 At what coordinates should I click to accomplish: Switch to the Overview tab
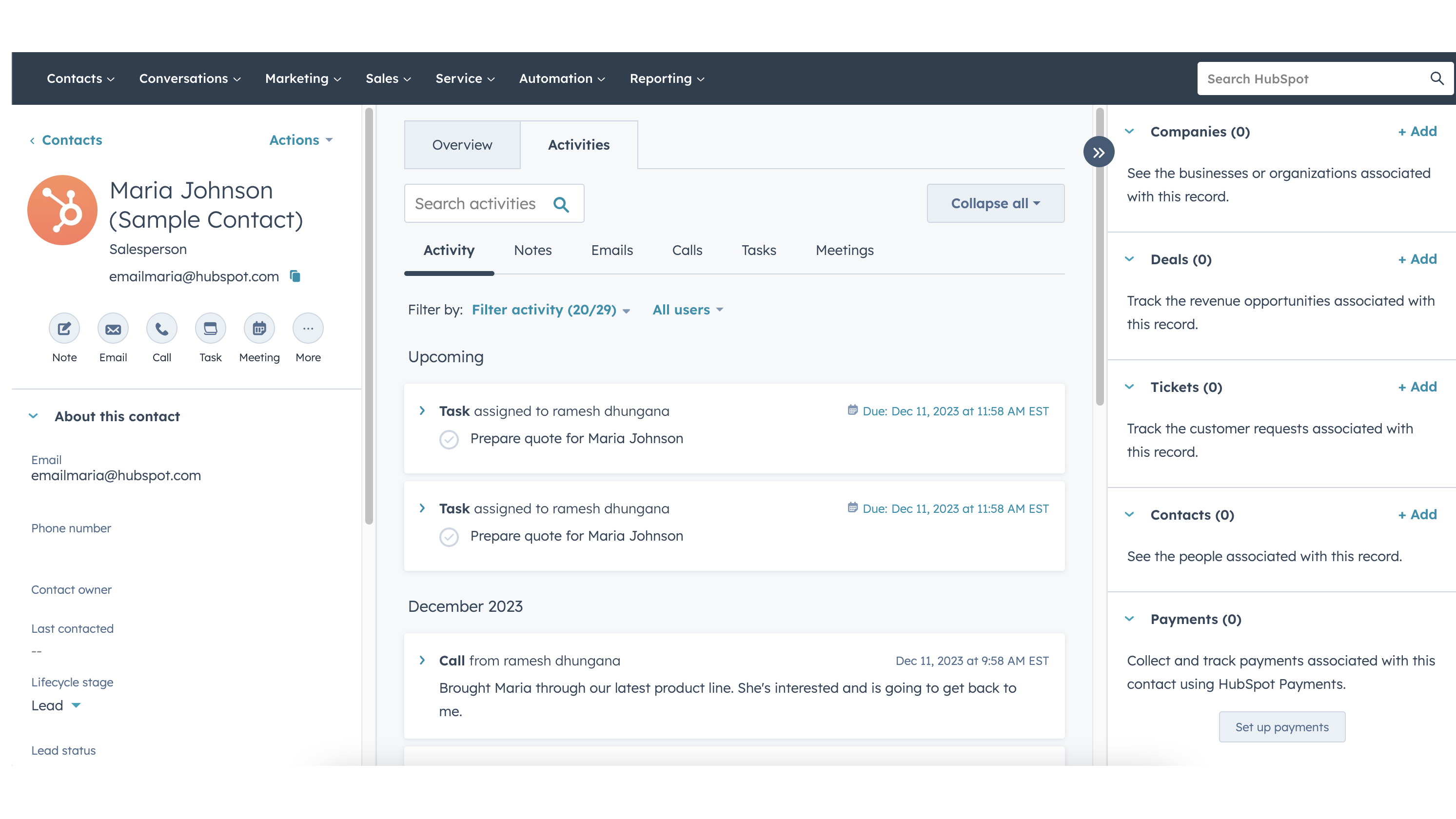coord(462,145)
